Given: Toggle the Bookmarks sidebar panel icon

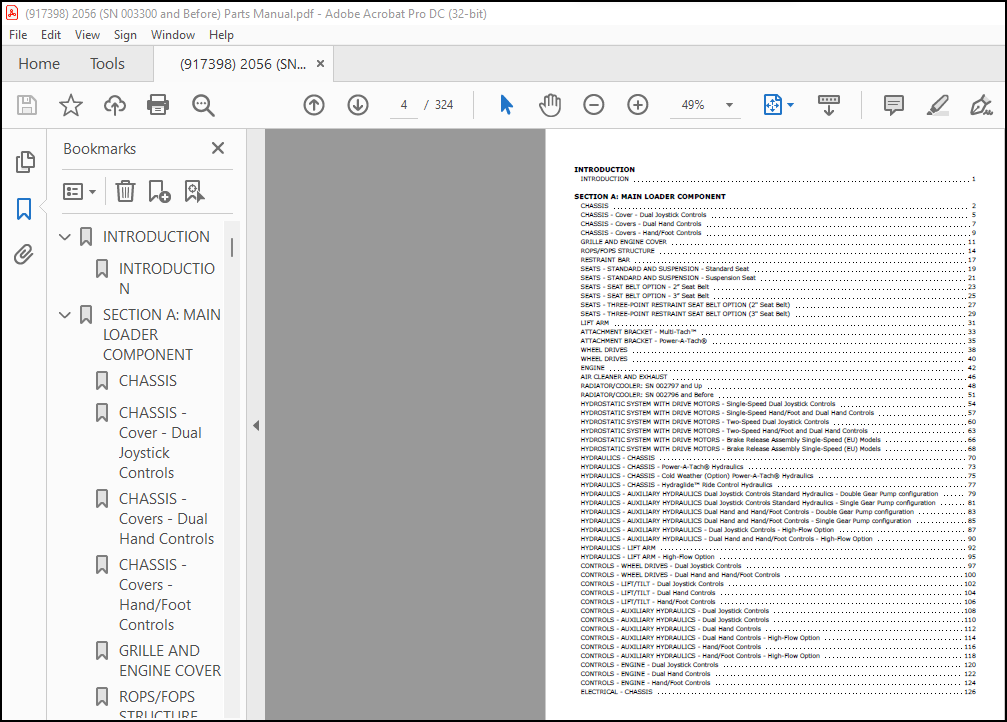Looking at the screenshot, I should click(24, 209).
